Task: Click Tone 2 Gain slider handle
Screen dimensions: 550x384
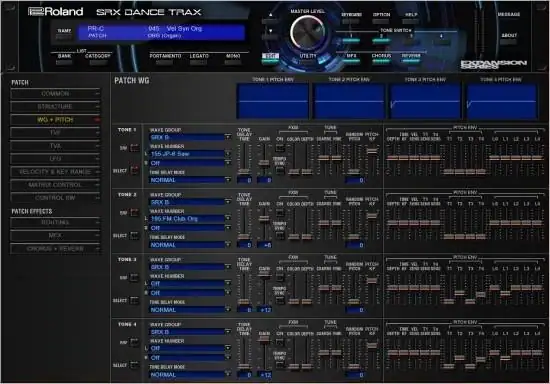Action: tap(264, 219)
